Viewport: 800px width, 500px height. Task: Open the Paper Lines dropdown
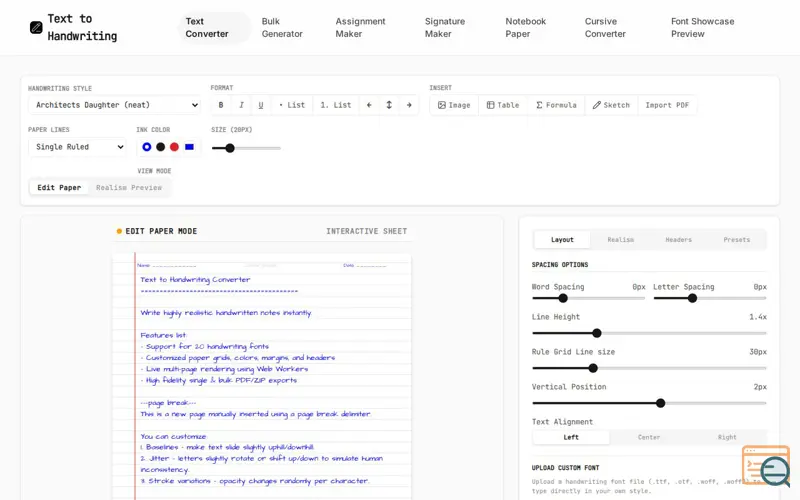pyautogui.click(x=78, y=147)
